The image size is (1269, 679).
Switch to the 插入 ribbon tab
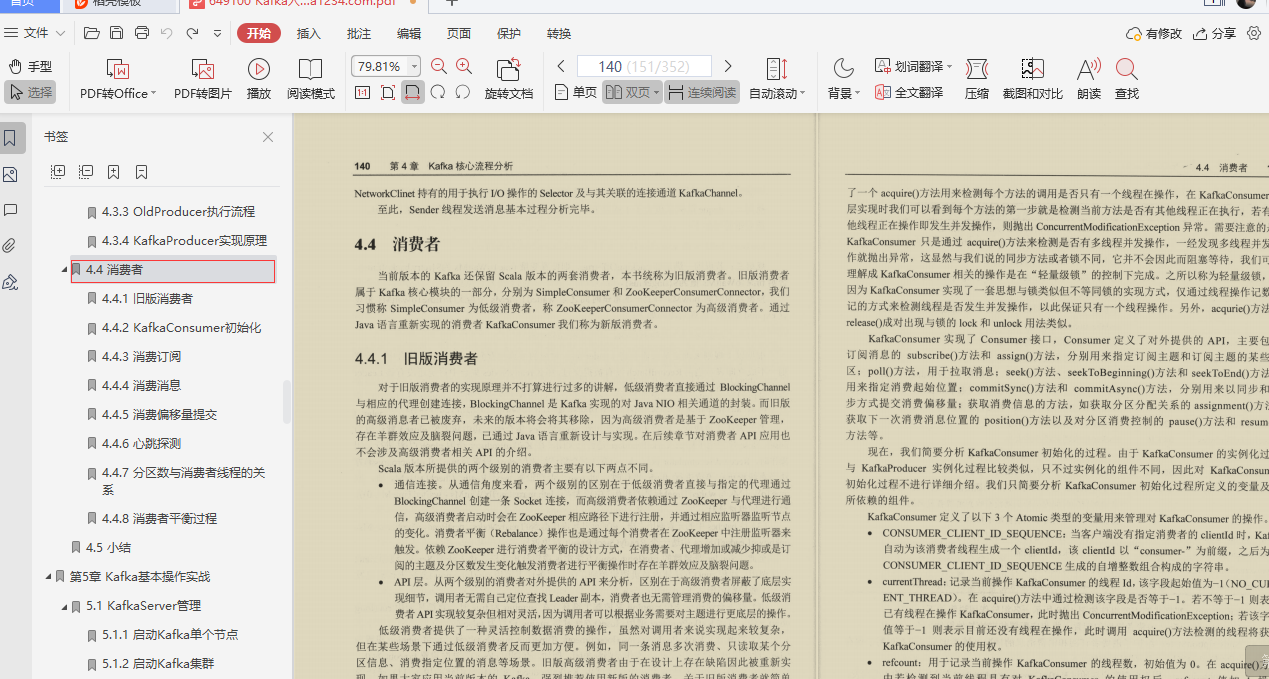point(307,33)
